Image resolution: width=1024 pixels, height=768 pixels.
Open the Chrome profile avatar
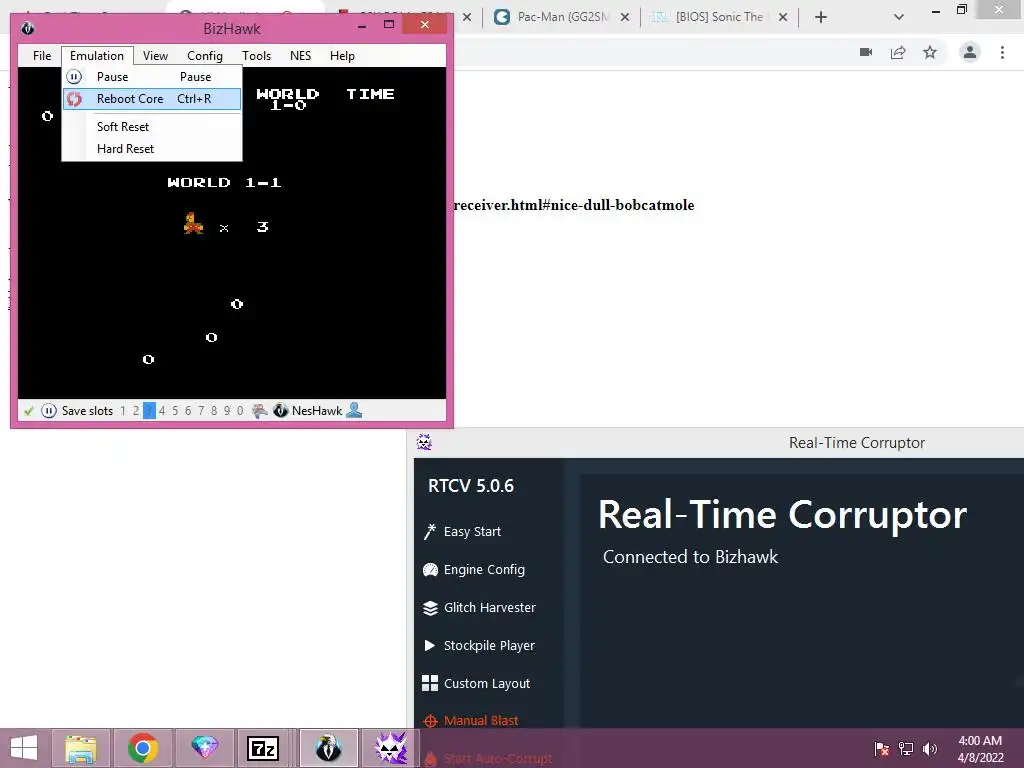(970, 52)
